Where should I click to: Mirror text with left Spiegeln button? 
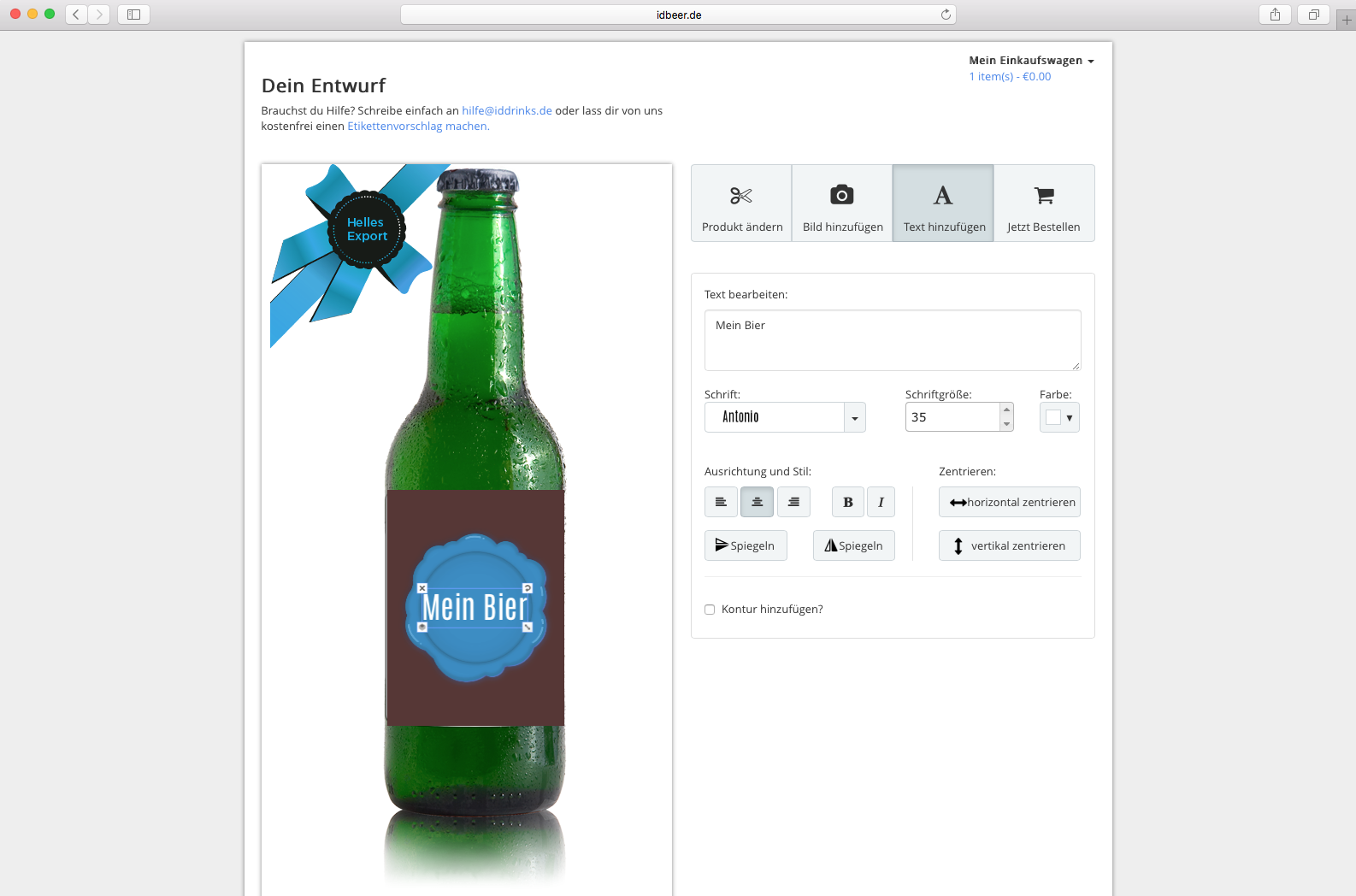746,545
